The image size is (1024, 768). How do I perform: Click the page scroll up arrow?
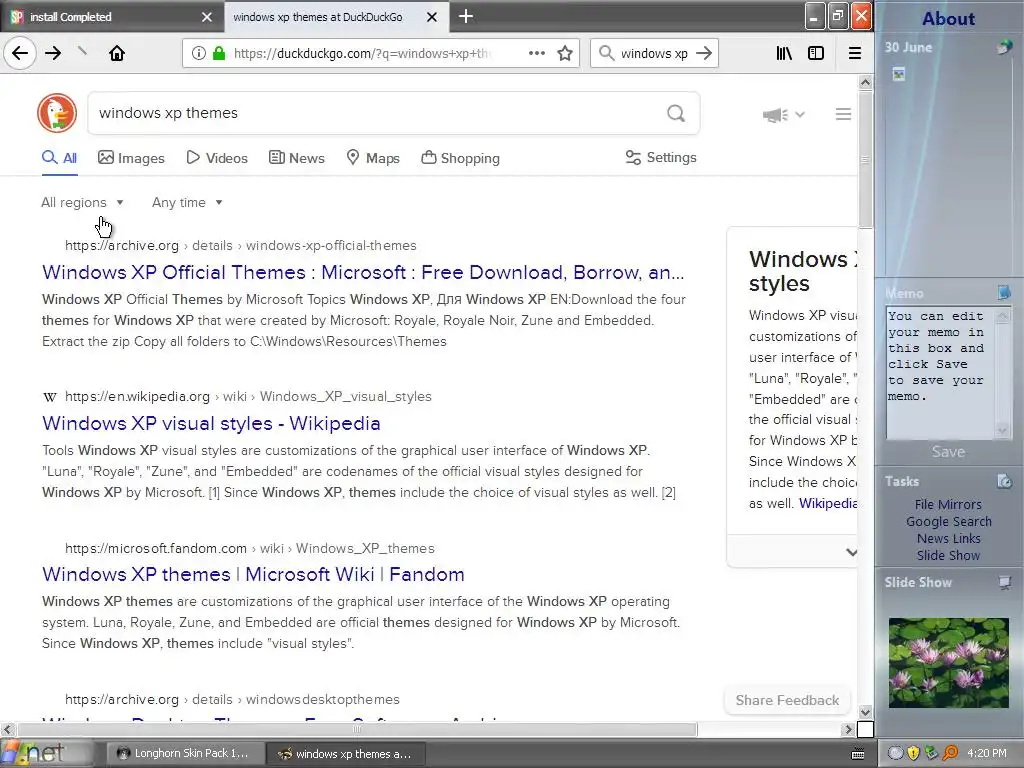865,82
